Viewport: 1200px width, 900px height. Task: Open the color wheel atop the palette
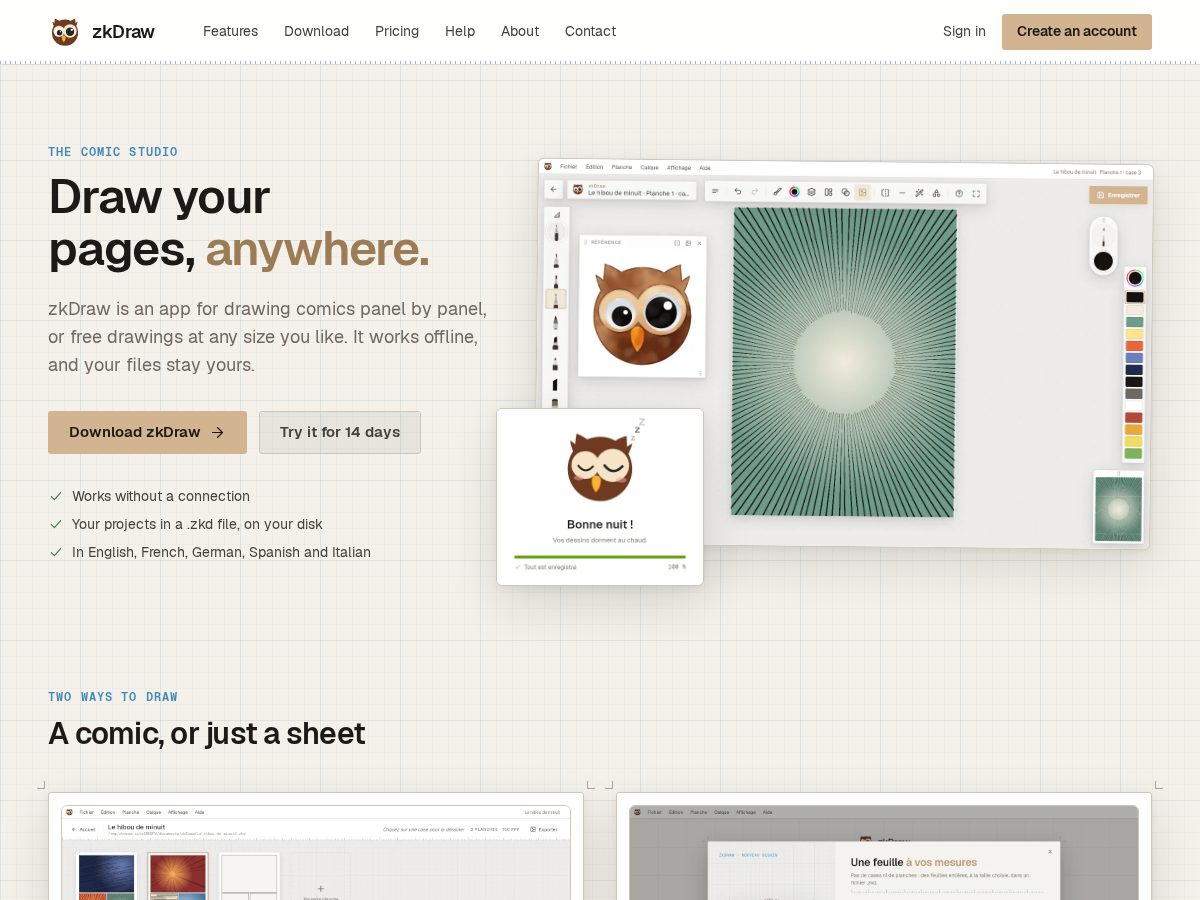[1135, 278]
